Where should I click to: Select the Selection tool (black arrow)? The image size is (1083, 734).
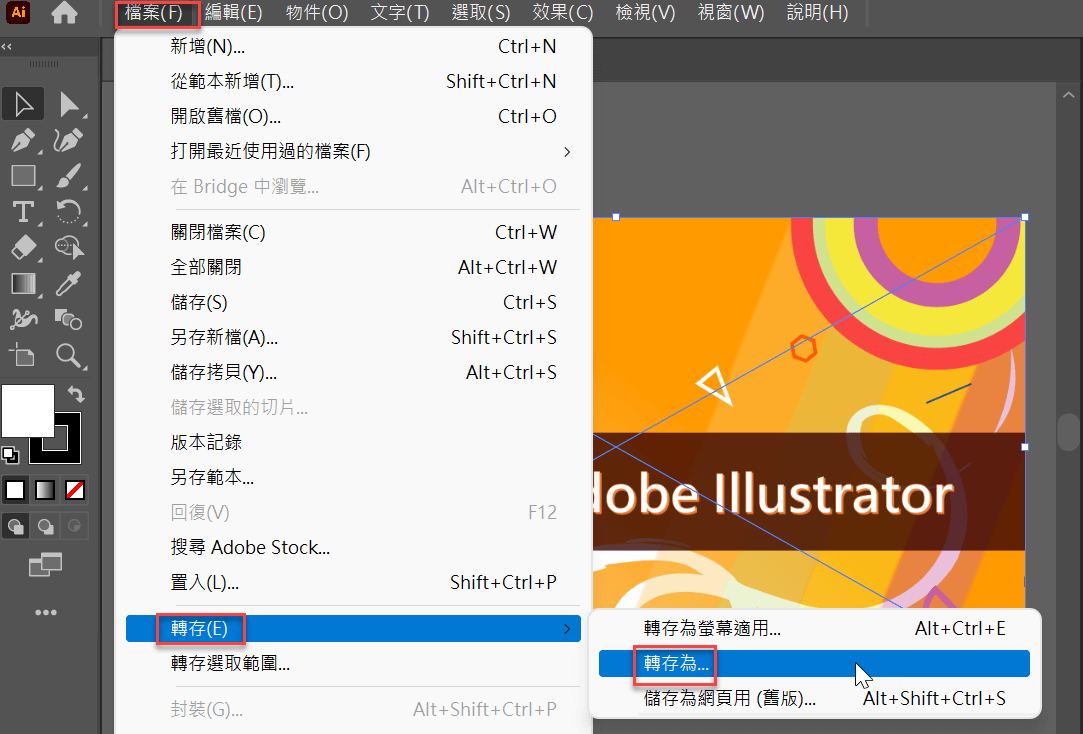pyautogui.click(x=23, y=104)
